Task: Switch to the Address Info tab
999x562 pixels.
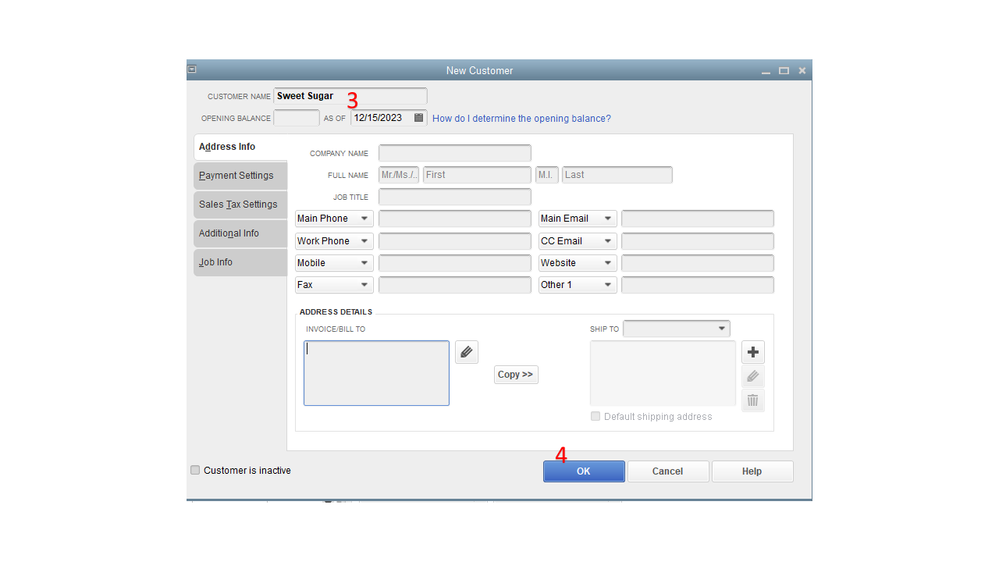Action: (x=240, y=147)
